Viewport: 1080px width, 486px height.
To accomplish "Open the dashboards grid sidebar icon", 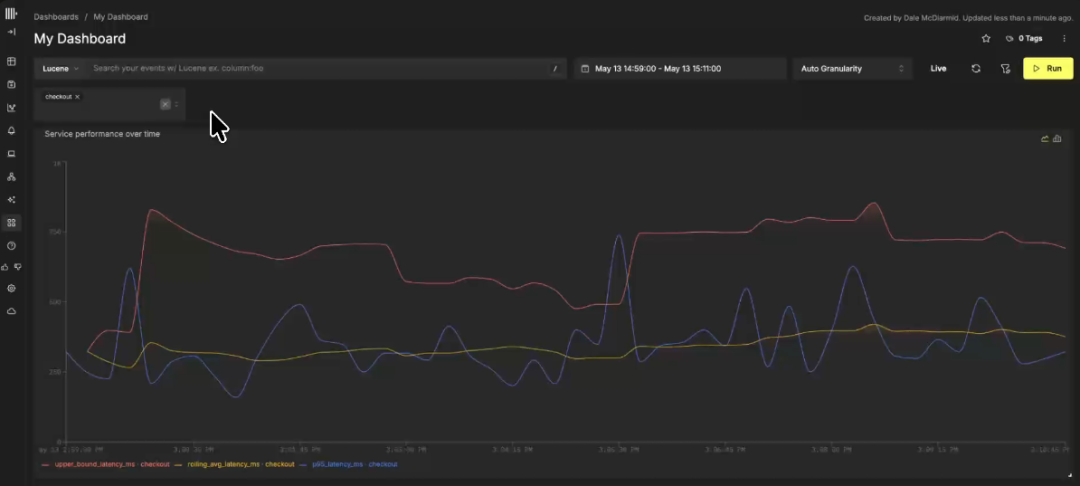I will point(11,222).
